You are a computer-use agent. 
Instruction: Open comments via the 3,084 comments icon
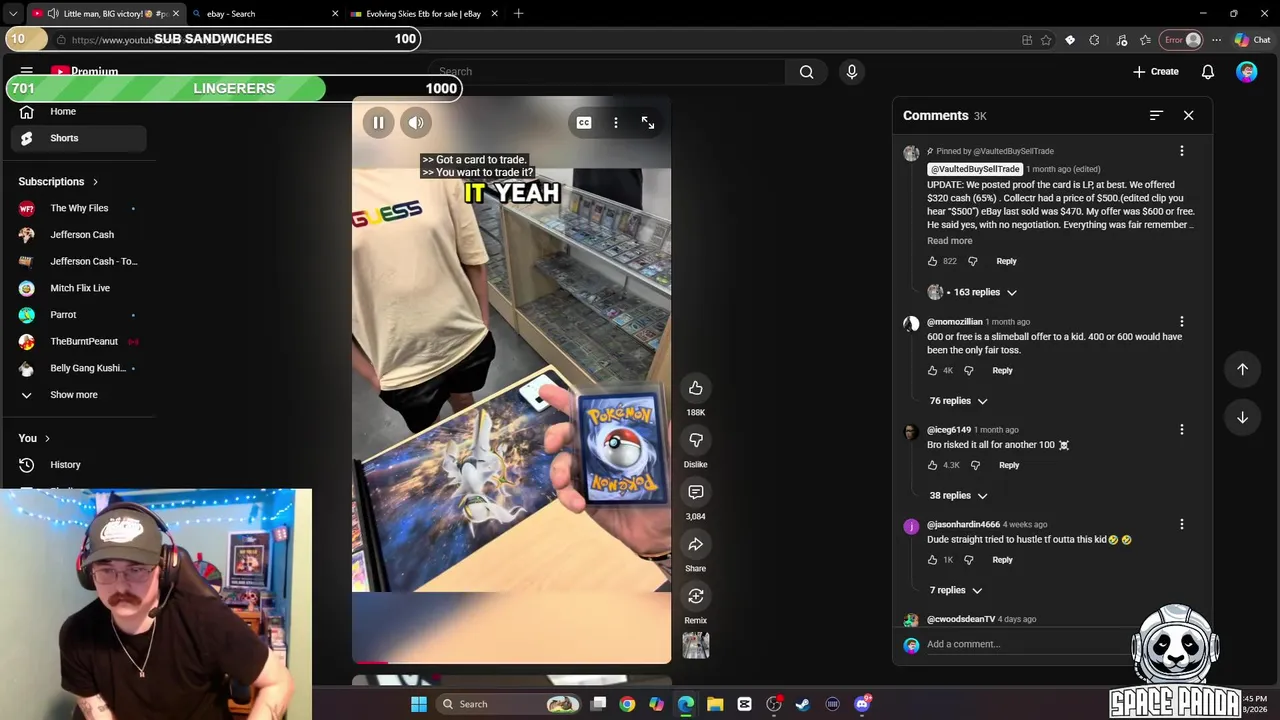(696, 492)
